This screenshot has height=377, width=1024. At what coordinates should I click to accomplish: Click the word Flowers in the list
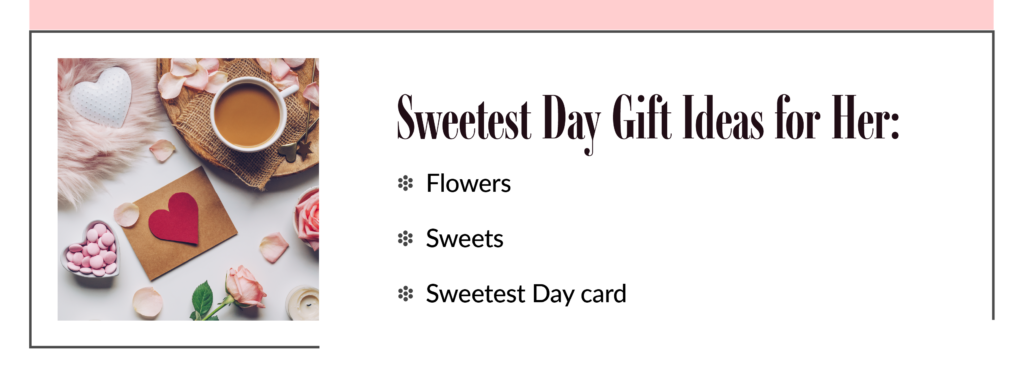[468, 184]
